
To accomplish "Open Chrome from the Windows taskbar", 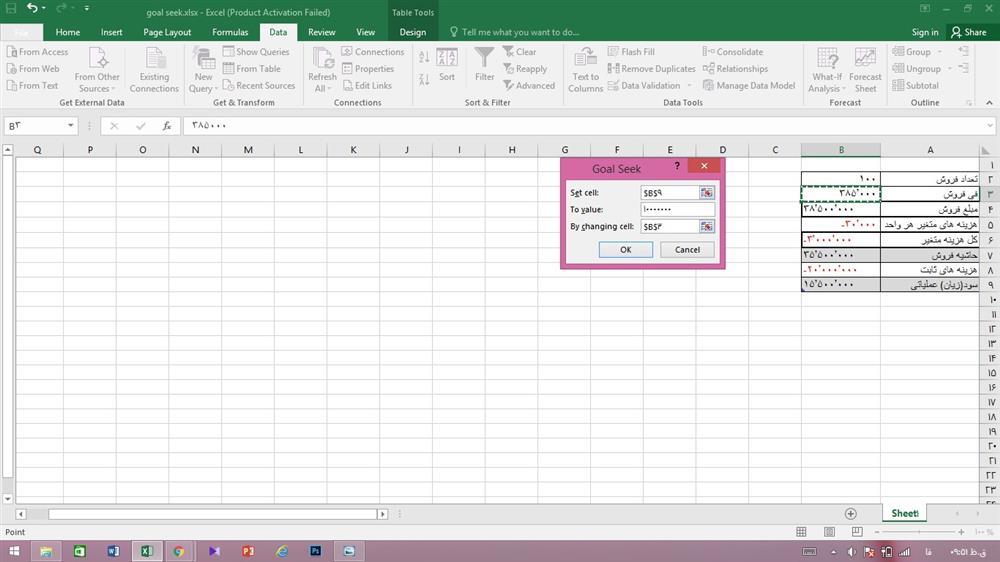I will pos(178,551).
